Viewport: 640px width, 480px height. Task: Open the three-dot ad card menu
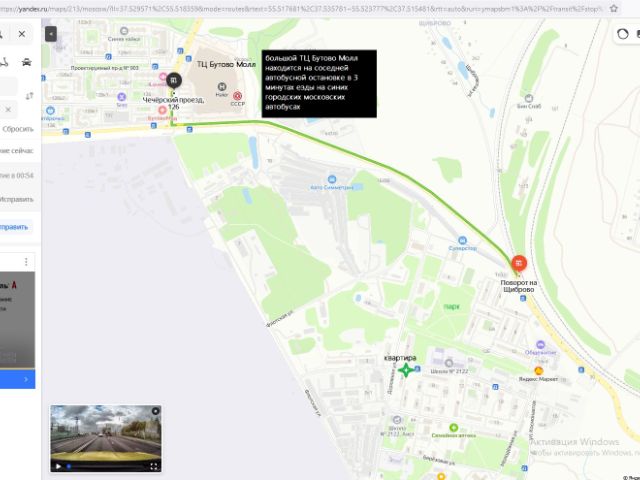26,262
